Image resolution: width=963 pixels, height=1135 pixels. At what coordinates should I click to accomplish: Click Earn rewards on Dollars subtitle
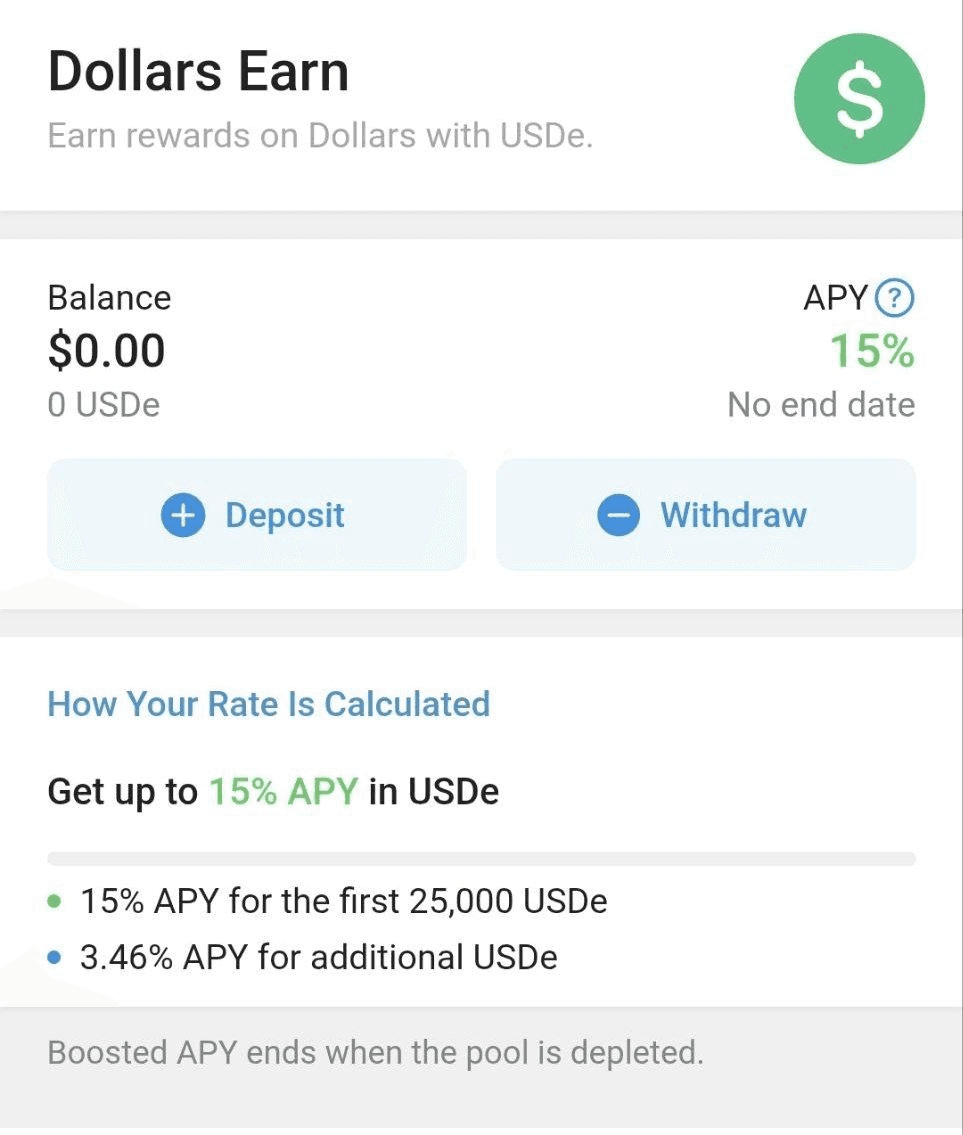320,135
